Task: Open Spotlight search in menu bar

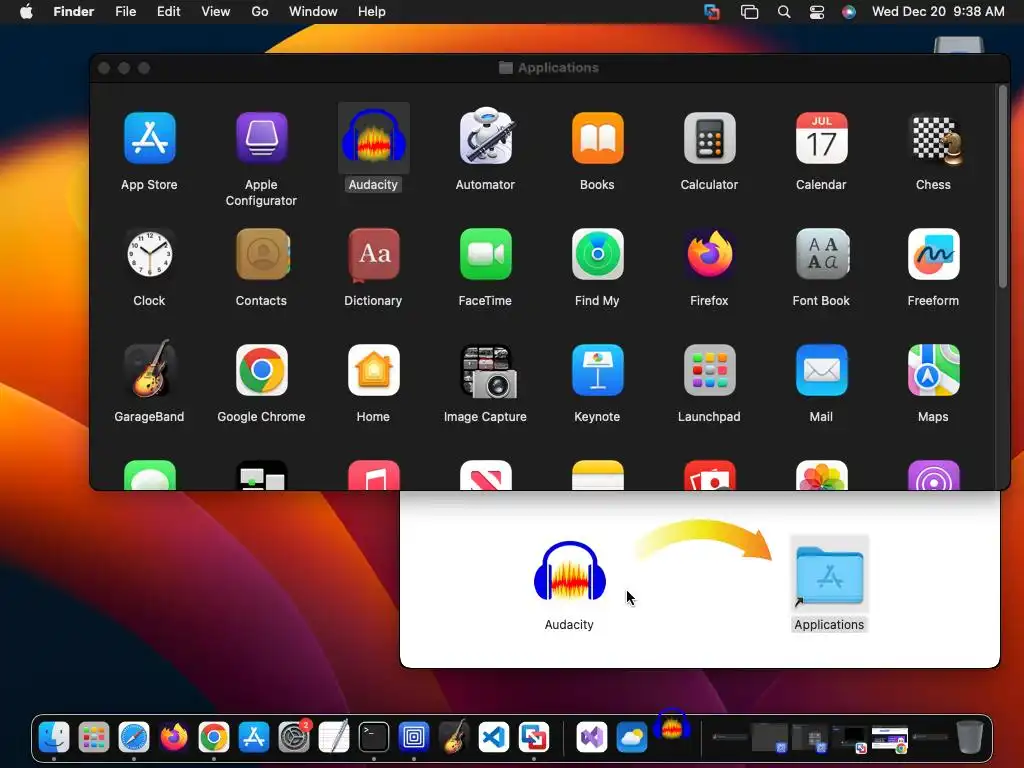Action: coord(784,12)
